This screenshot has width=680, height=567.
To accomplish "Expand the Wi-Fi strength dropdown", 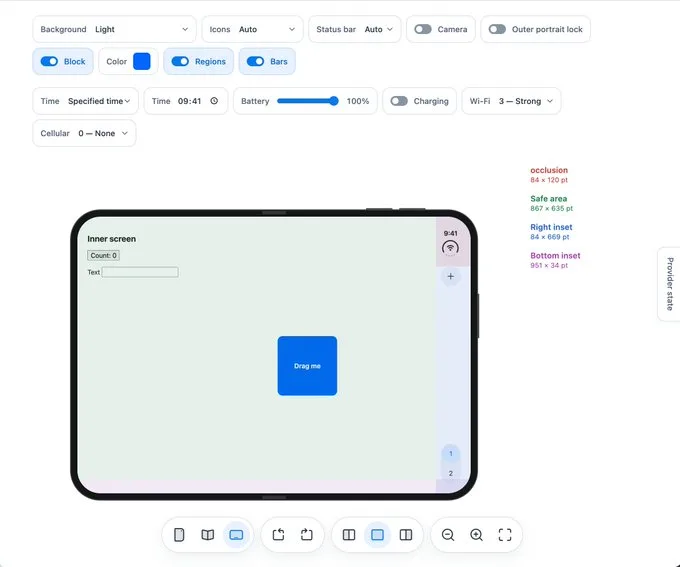I will (x=511, y=101).
